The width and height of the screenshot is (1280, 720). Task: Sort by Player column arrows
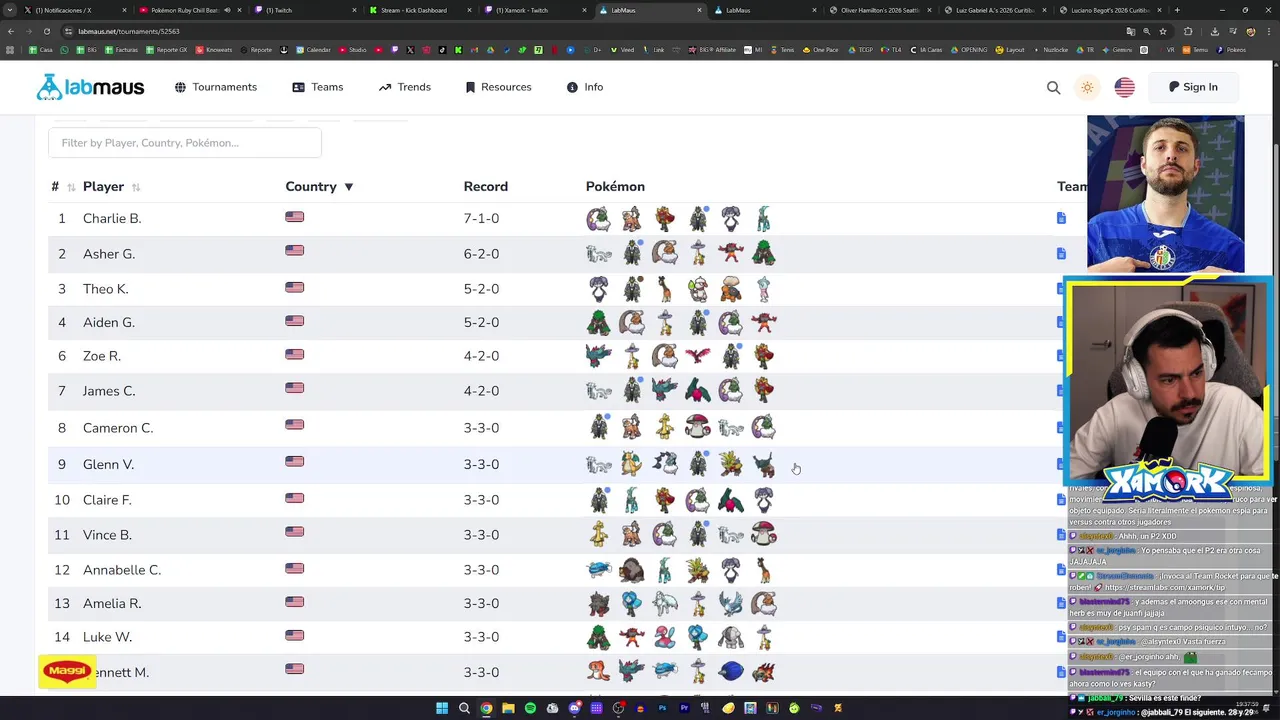[136, 187]
